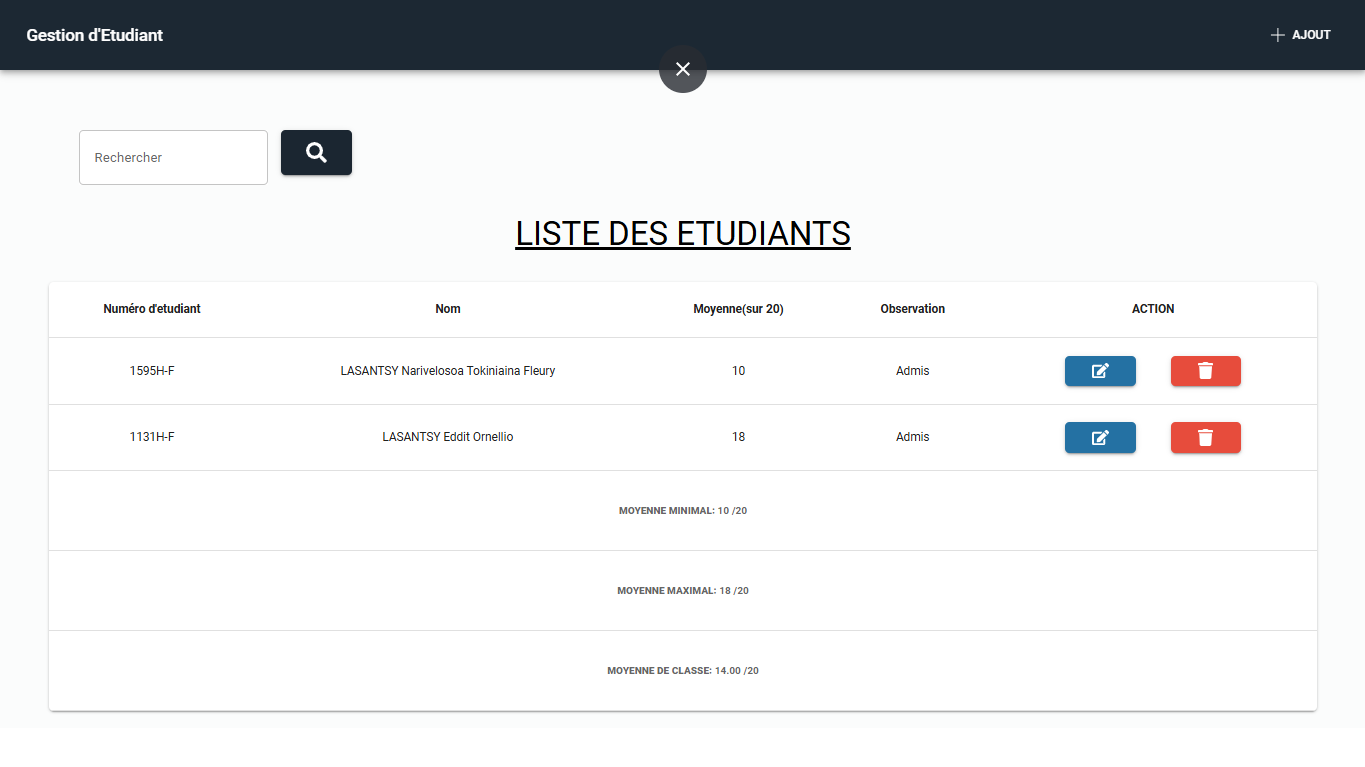The height and width of the screenshot is (767, 1365).
Task: Focus the Rechercher search field
Action: point(173,157)
